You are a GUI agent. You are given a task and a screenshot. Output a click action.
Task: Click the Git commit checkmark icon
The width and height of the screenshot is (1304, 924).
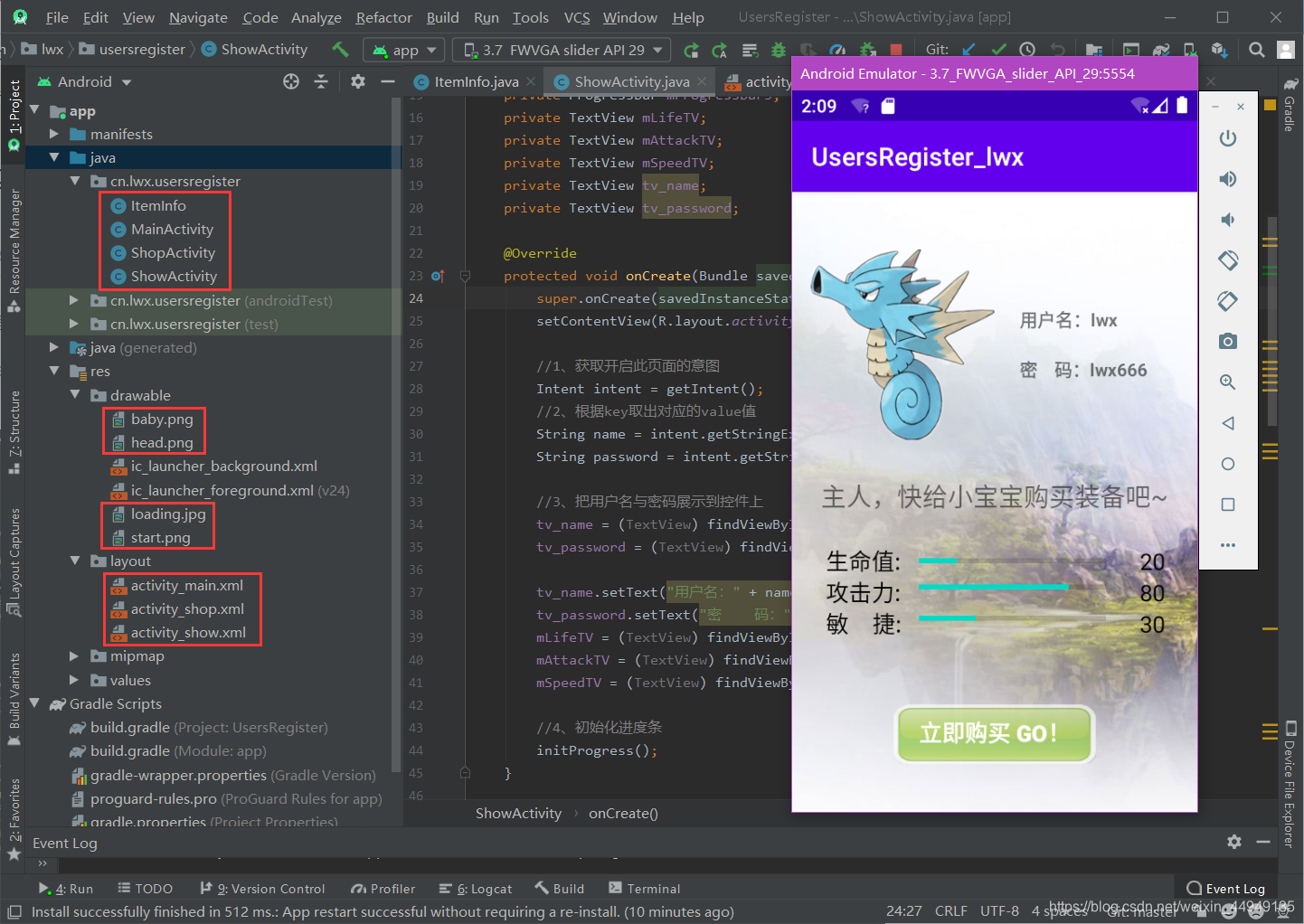point(998,50)
